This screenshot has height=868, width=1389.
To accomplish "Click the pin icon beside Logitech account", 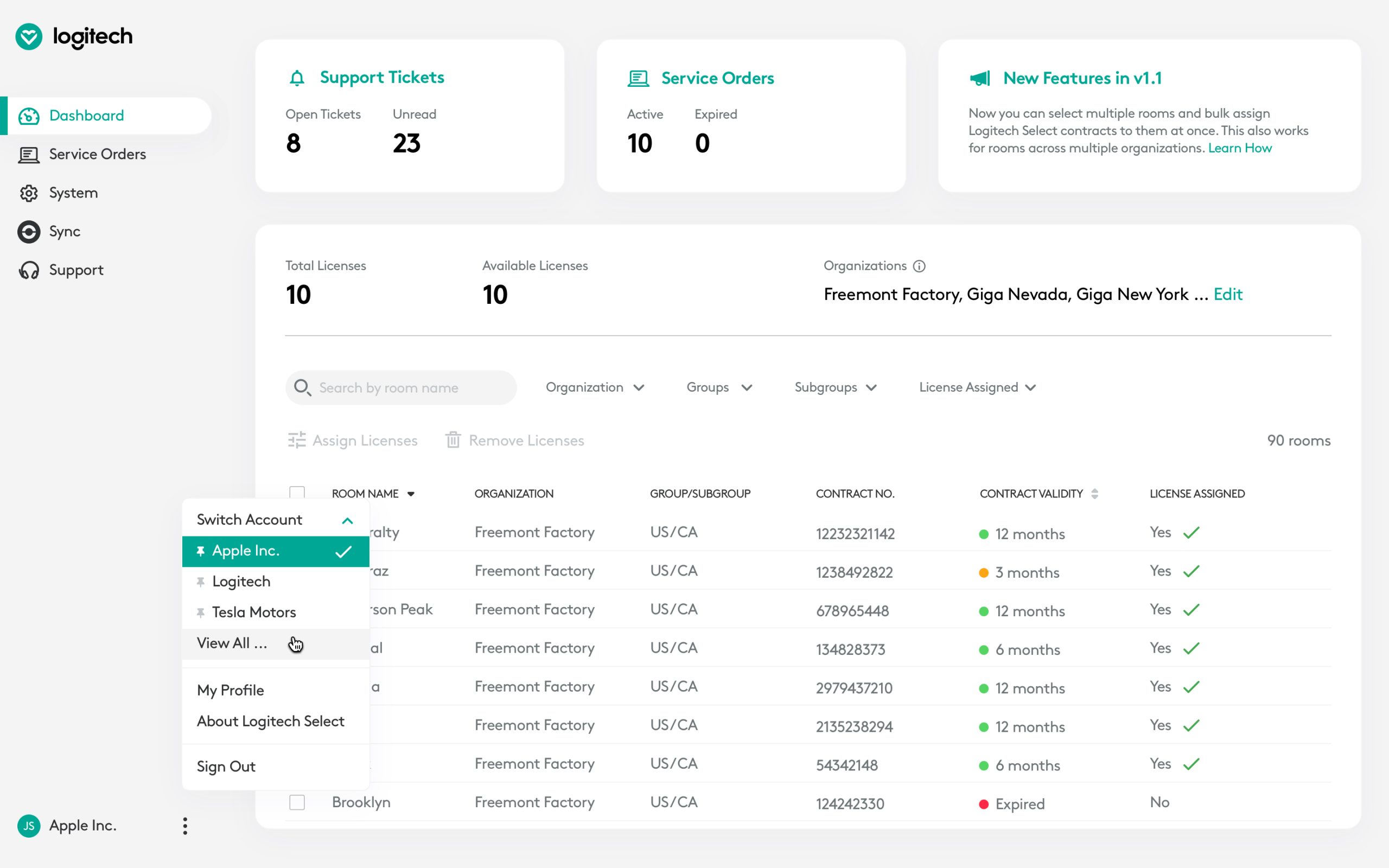I will click(200, 582).
